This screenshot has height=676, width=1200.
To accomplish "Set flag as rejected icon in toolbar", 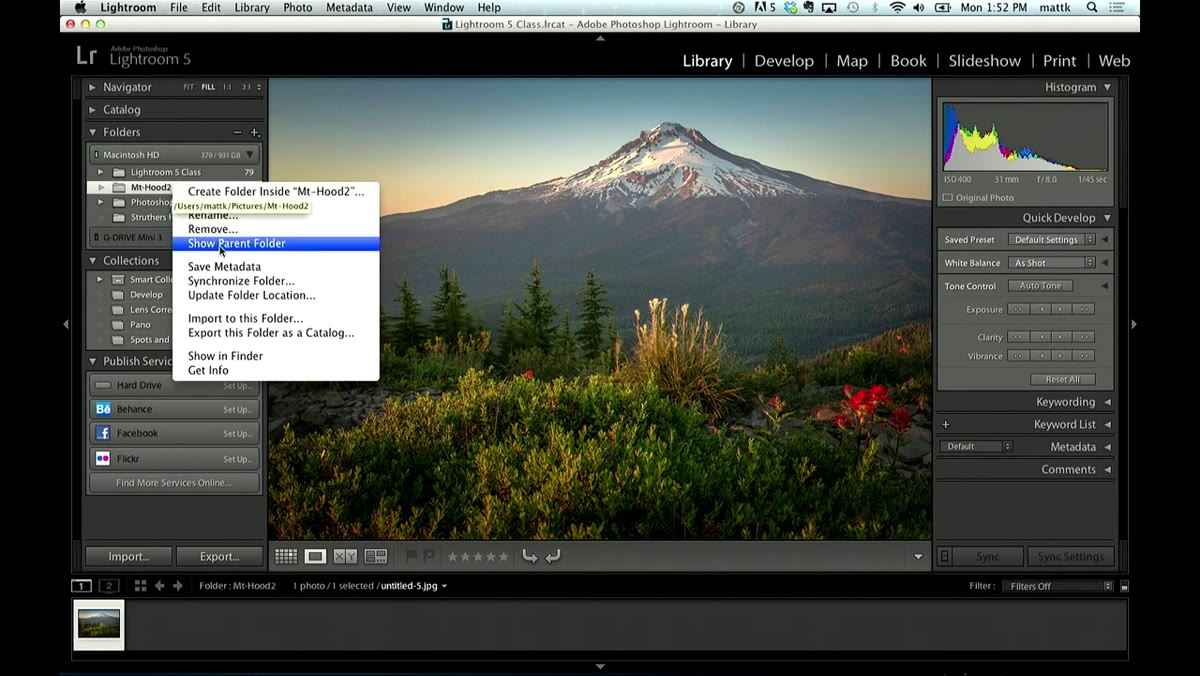I will [429, 556].
